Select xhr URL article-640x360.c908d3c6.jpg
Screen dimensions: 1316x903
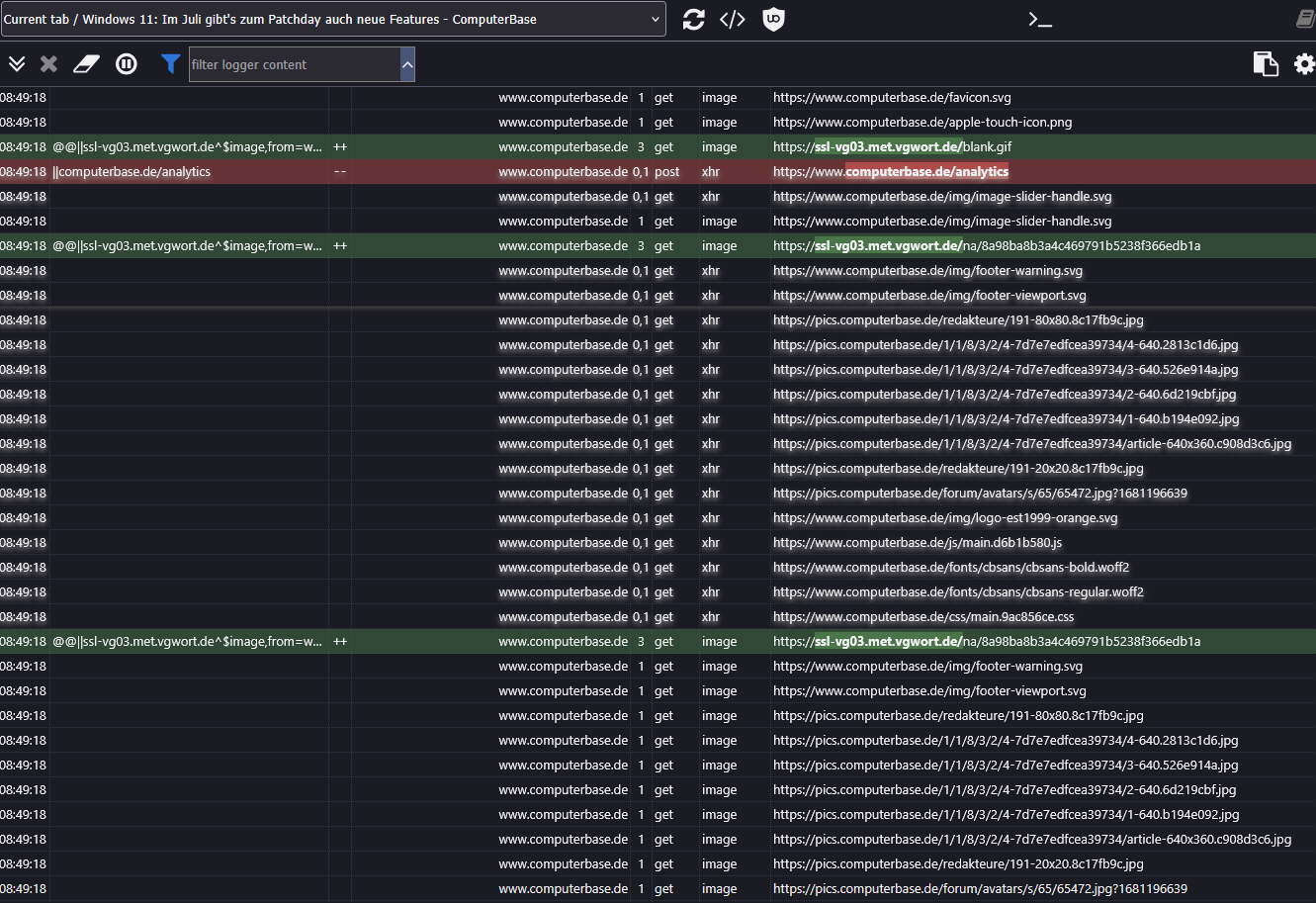(x=1032, y=444)
